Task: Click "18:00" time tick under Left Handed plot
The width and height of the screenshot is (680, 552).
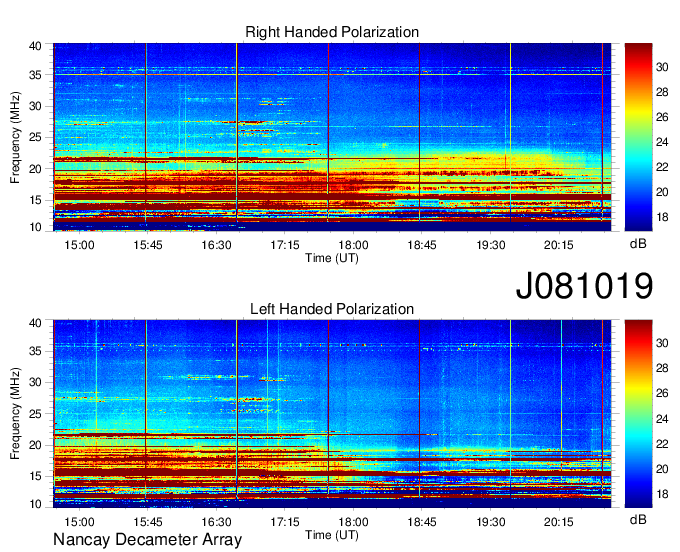Action: coord(353,522)
